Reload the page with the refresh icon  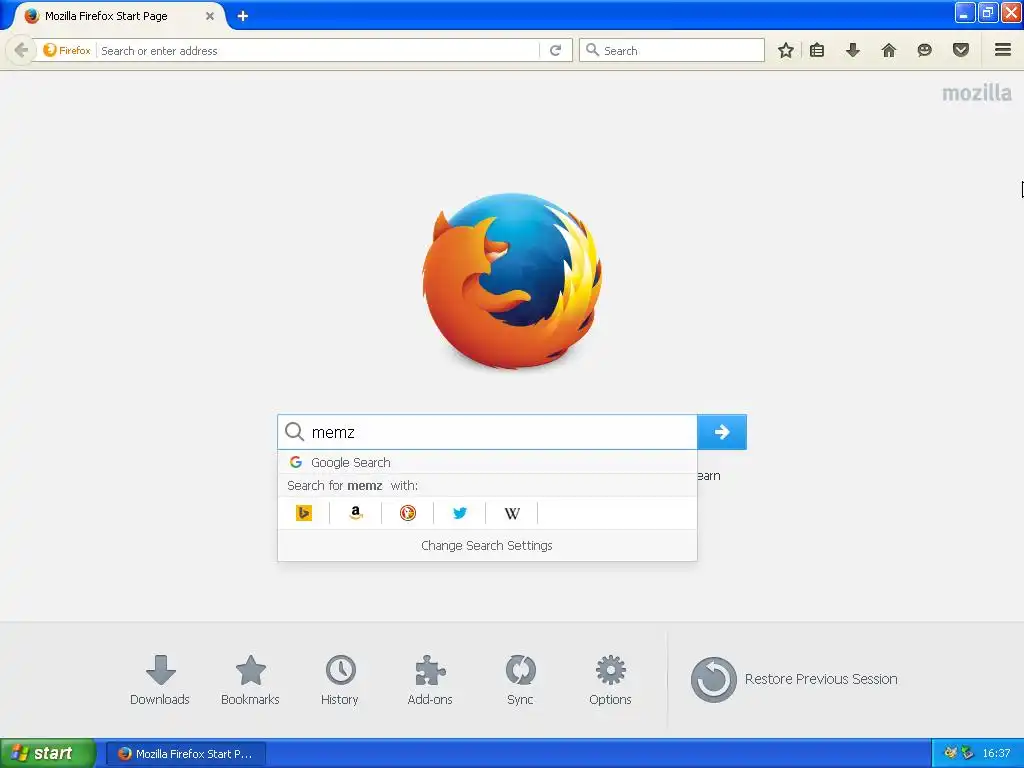tap(555, 50)
